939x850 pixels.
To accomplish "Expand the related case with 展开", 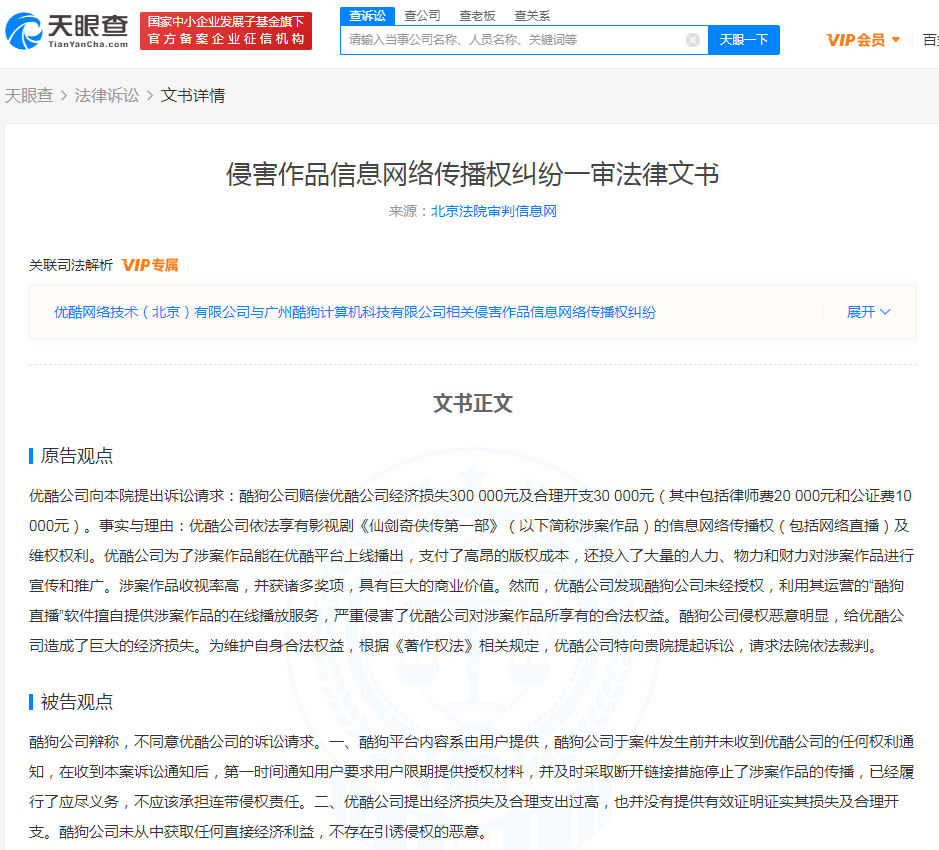I will click(x=868, y=312).
